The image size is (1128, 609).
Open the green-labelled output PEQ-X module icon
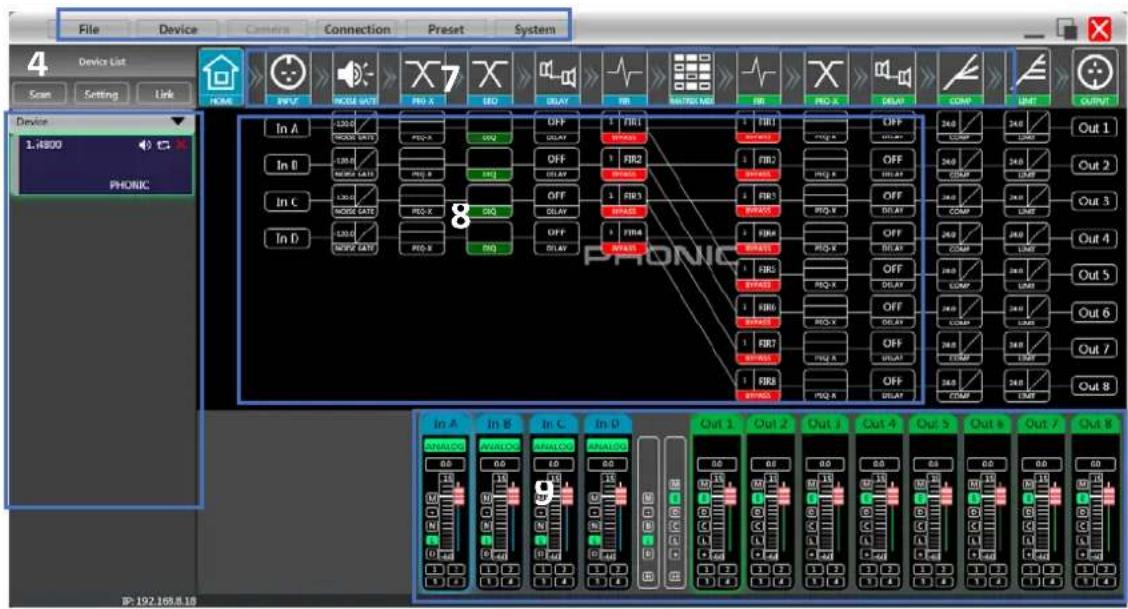click(x=826, y=78)
